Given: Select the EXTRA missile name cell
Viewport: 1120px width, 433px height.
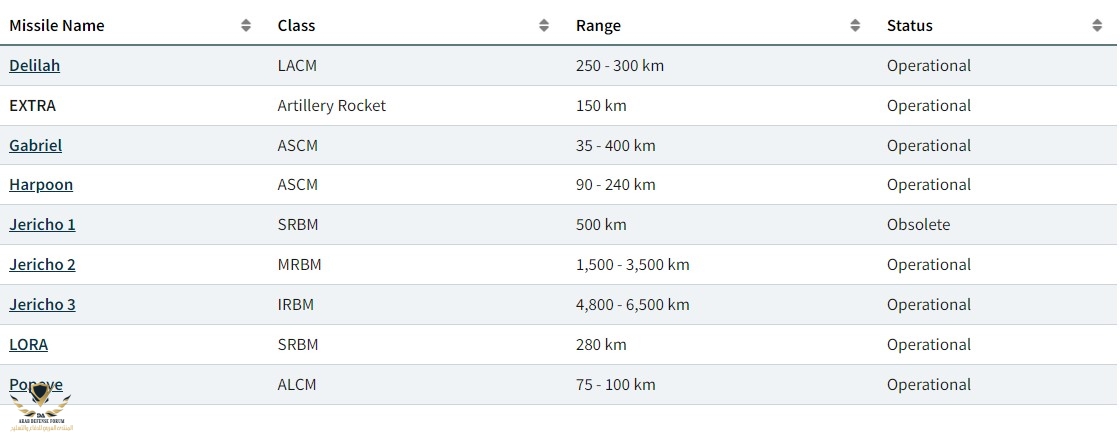Looking at the screenshot, I should pos(32,106).
